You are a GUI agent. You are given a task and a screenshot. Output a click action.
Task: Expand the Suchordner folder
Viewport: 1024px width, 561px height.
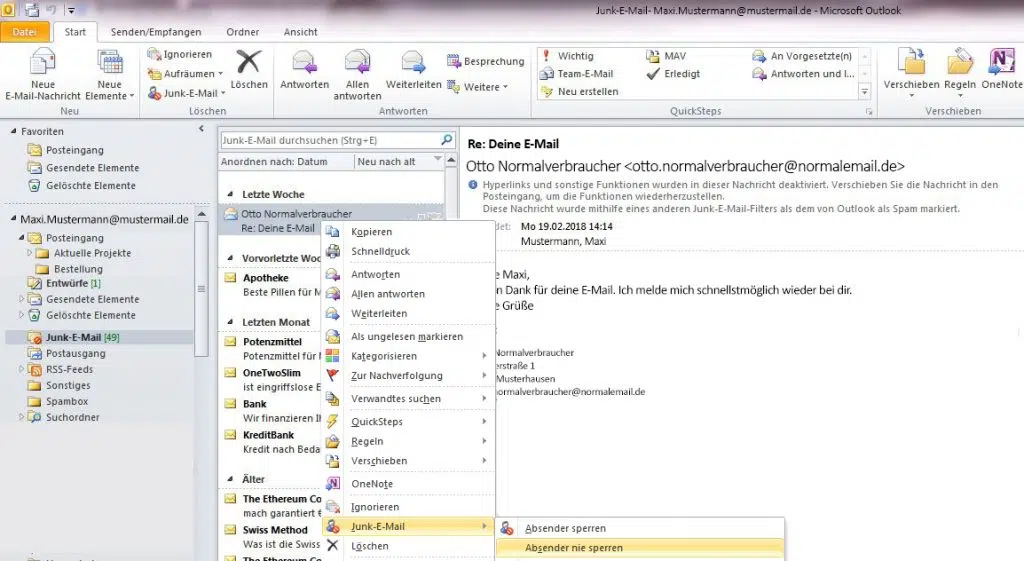pos(22,417)
